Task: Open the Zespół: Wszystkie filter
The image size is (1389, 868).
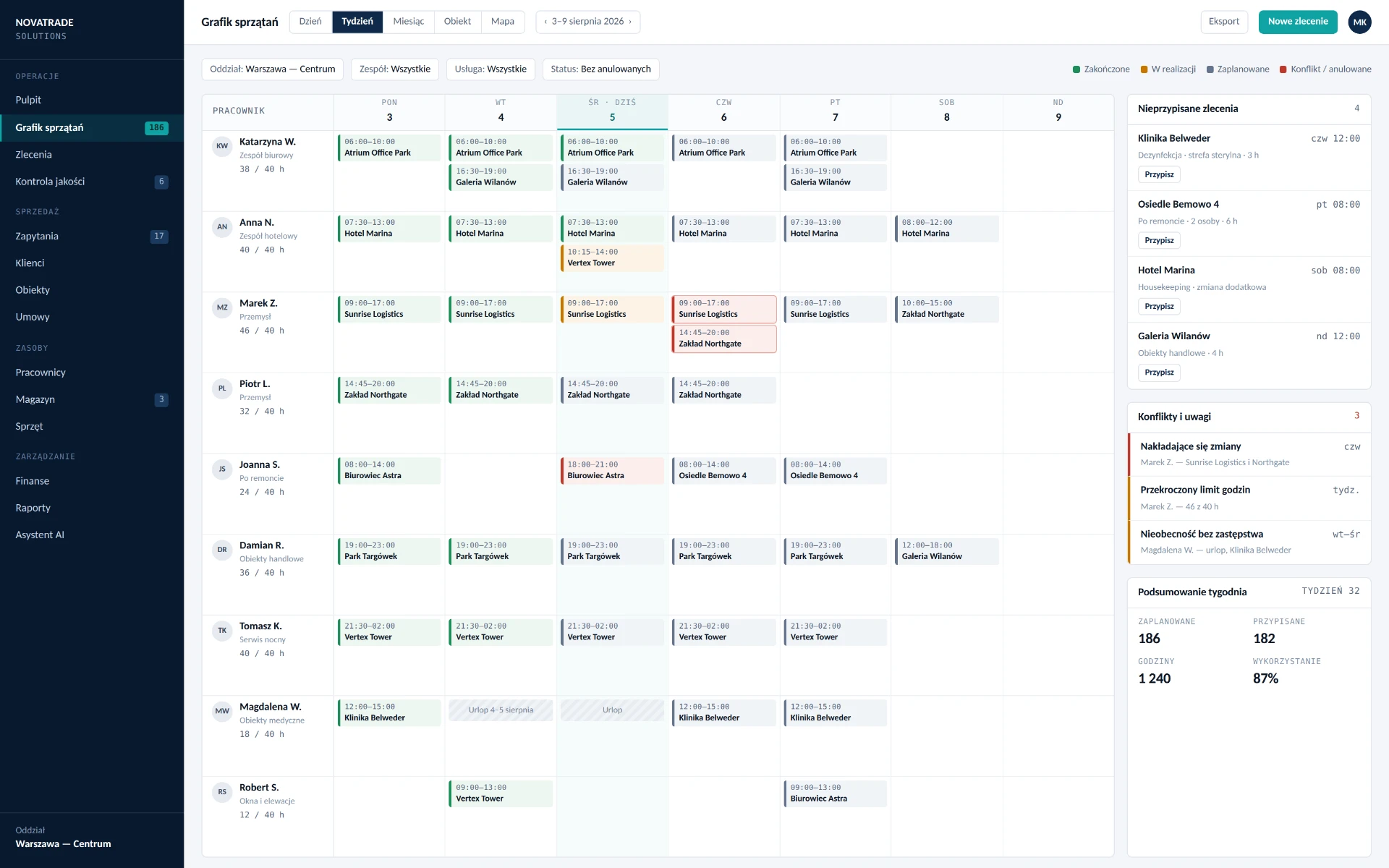Action: click(x=395, y=69)
